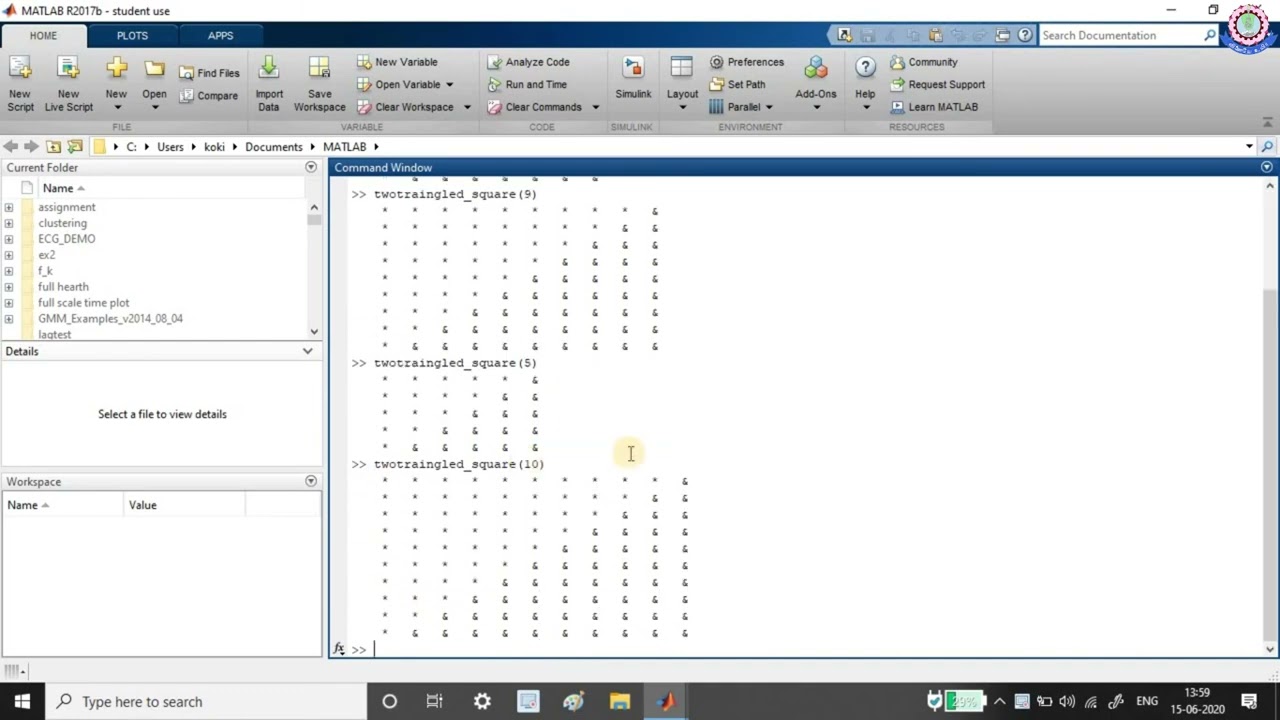Expand the assignment folder
Screen dimensions: 1280x720
click(9, 207)
